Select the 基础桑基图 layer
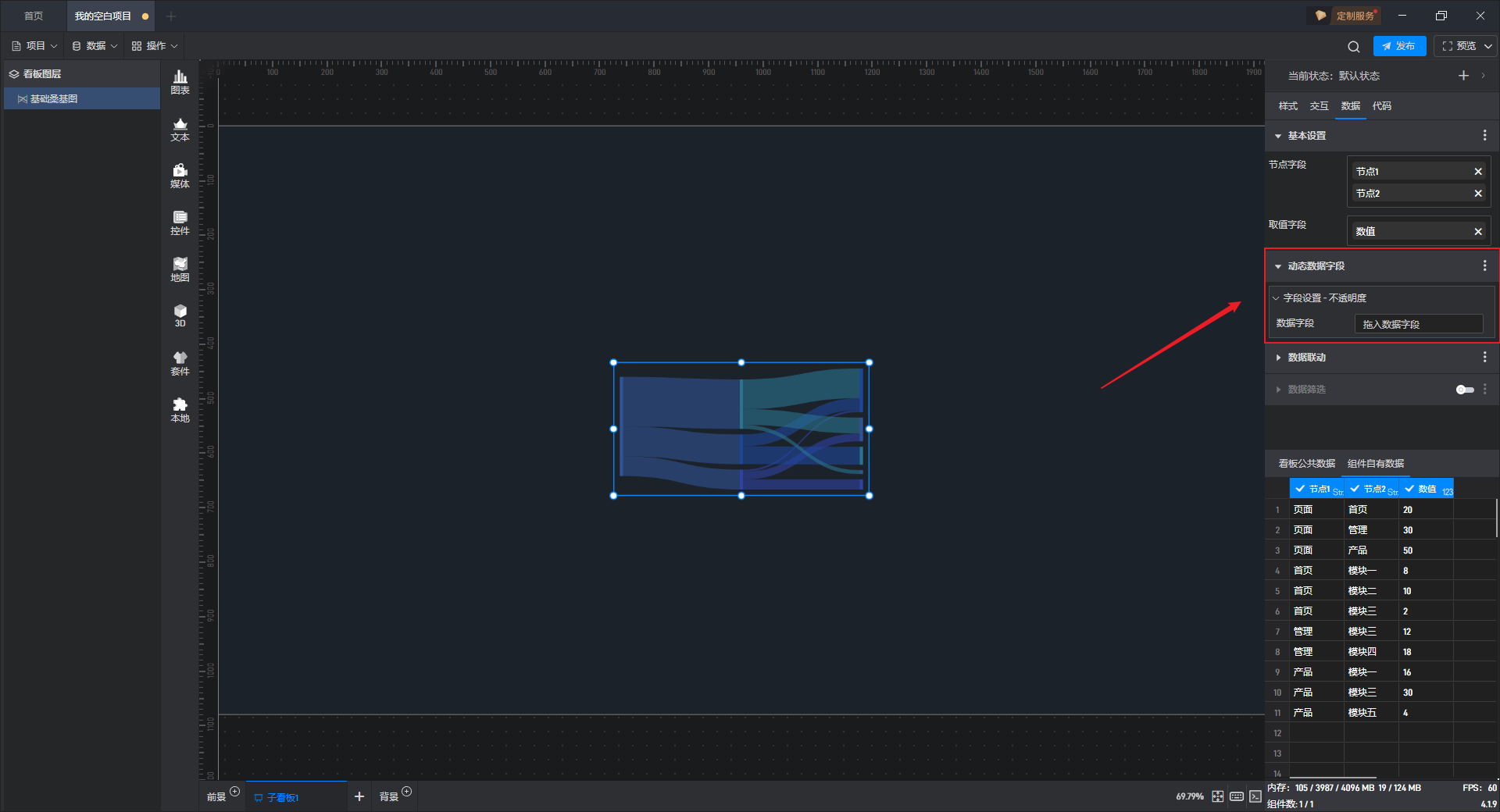The width and height of the screenshot is (1500, 812). point(83,99)
